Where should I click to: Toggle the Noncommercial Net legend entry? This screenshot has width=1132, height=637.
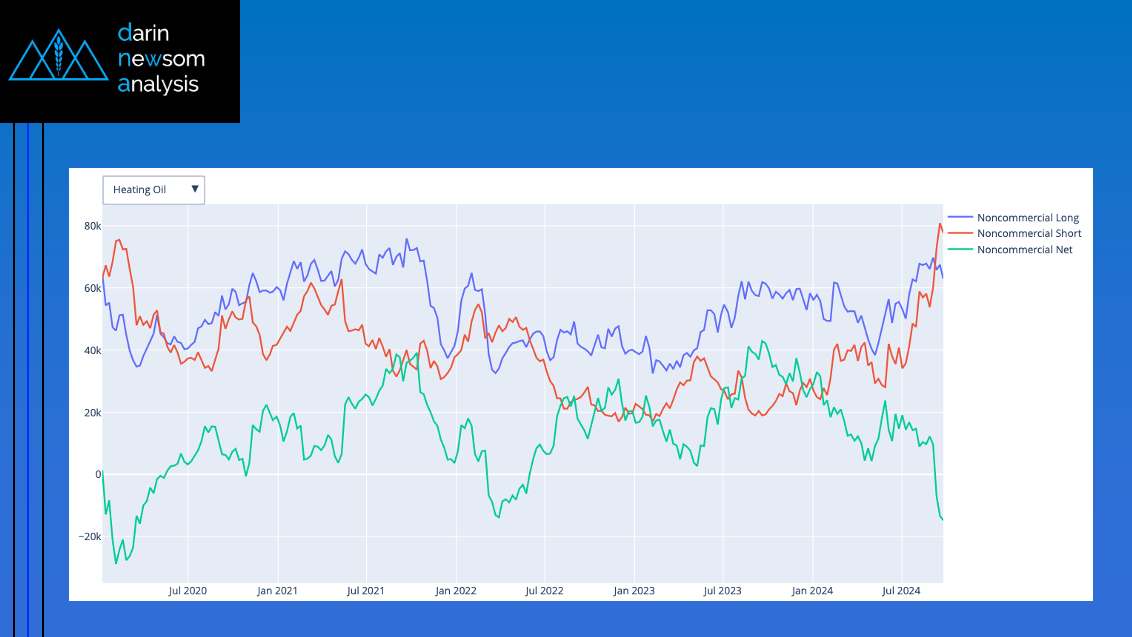pos(1024,250)
